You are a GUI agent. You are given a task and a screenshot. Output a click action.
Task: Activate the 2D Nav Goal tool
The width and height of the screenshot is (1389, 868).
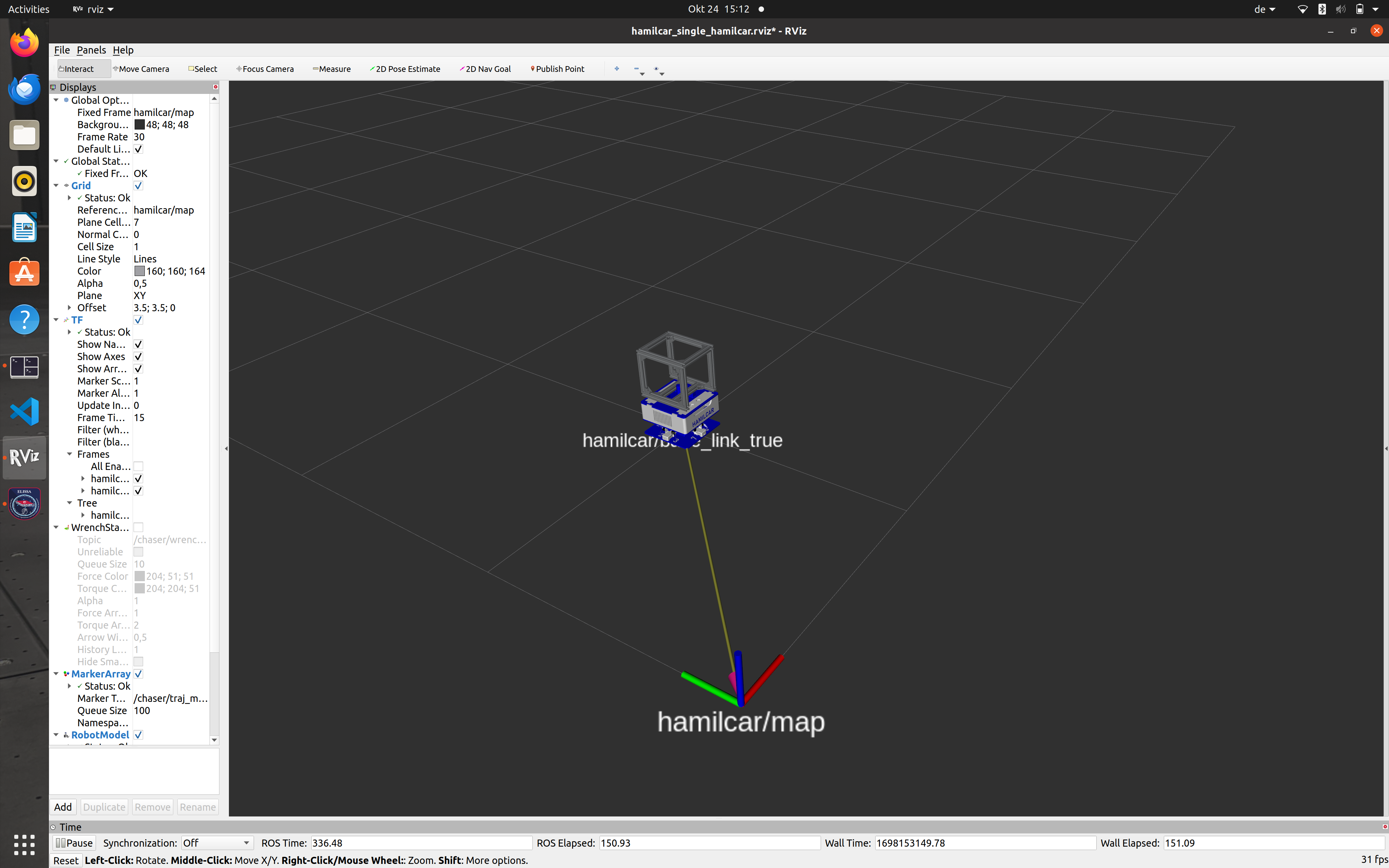485,69
